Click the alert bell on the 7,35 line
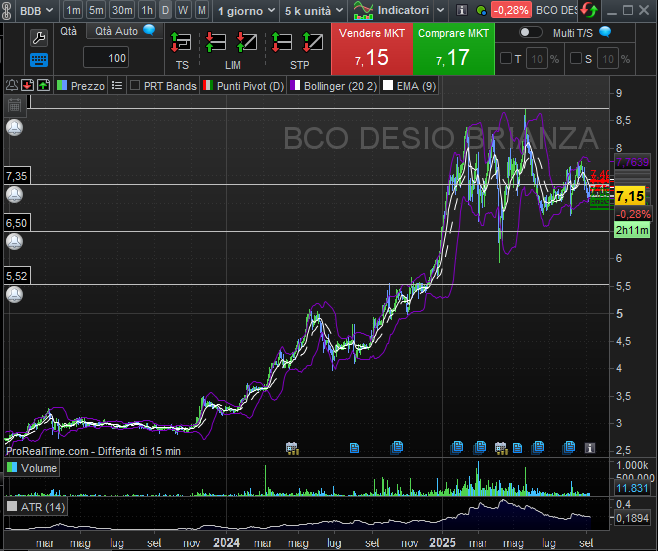Image resolution: width=658 pixels, height=551 pixels. click(14, 194)
